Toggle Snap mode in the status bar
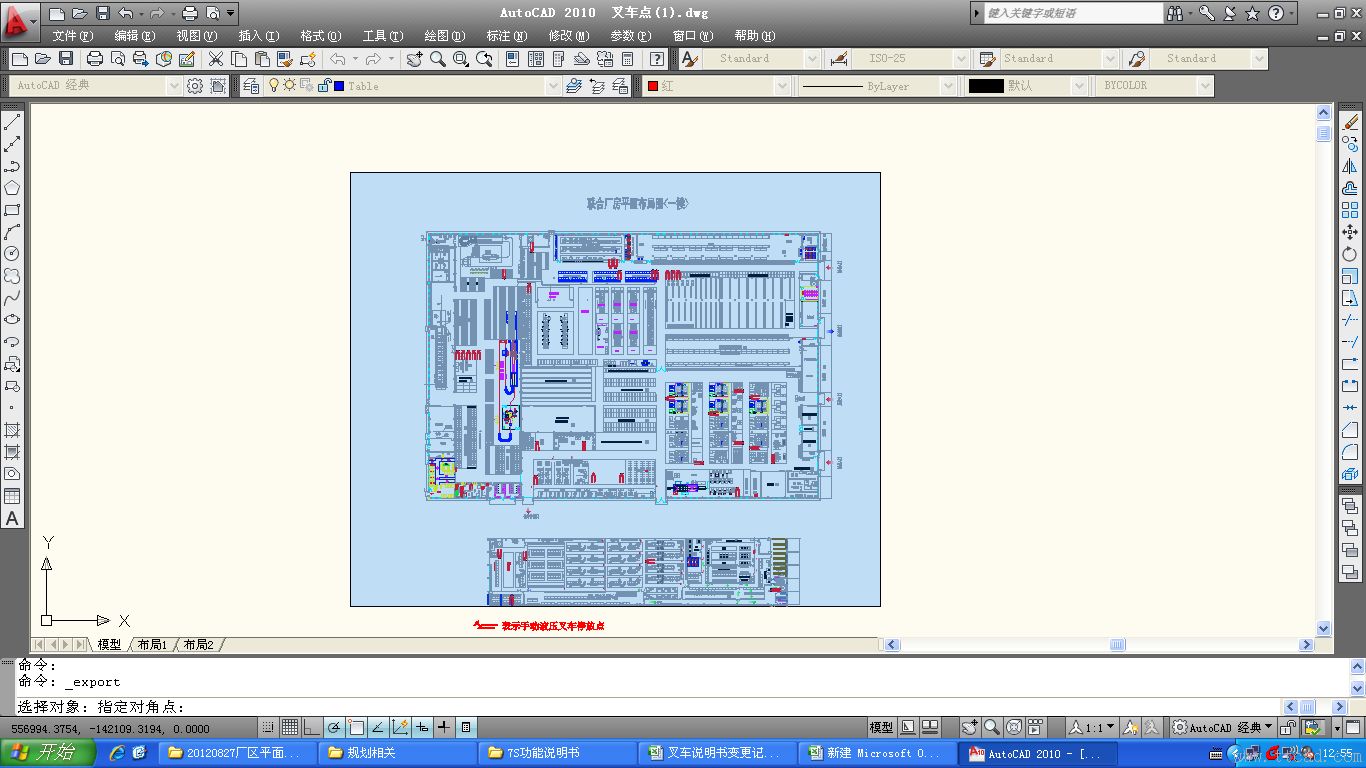This screenshot has height=768, width=1366. click(268, 728)
